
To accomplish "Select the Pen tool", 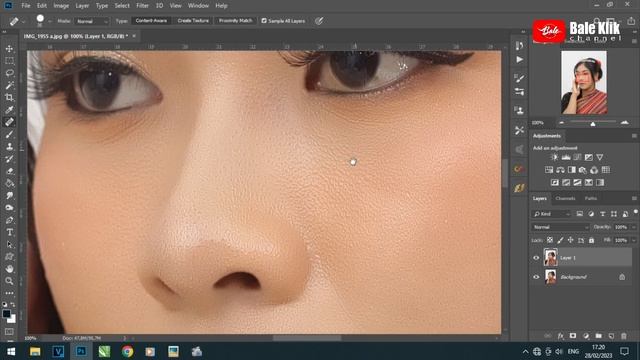I will [9, 220].
